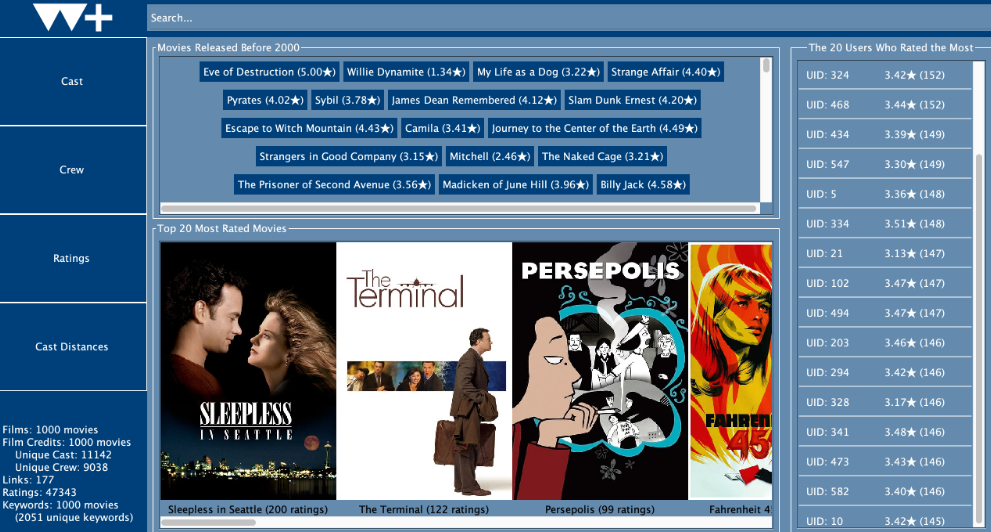Click horizontal scrollbar under Top 20 Most Rated Movies
This screenshot has width=991, height=532.
pos(209,523)
